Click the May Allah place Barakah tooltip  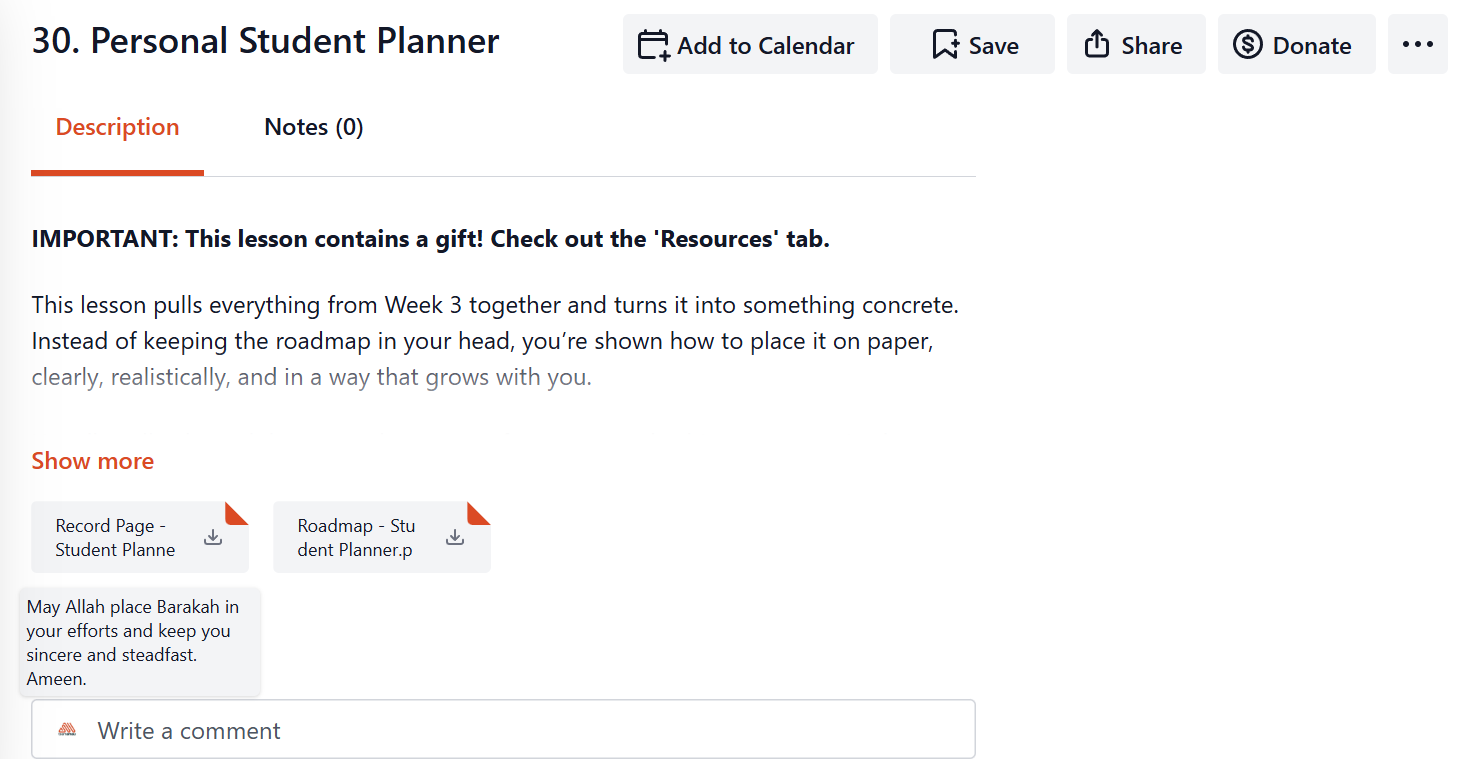(x=139, y=642)
